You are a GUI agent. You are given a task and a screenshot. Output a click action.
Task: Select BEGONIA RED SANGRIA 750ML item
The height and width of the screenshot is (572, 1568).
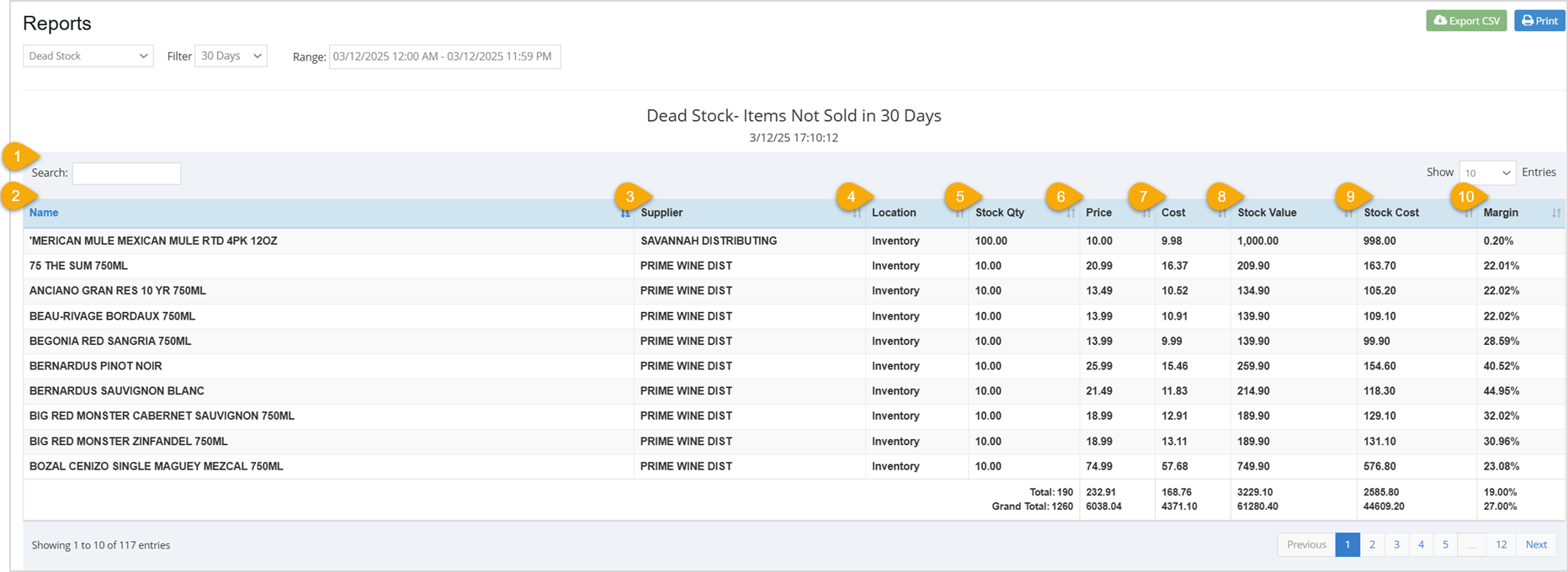point(110,342)
